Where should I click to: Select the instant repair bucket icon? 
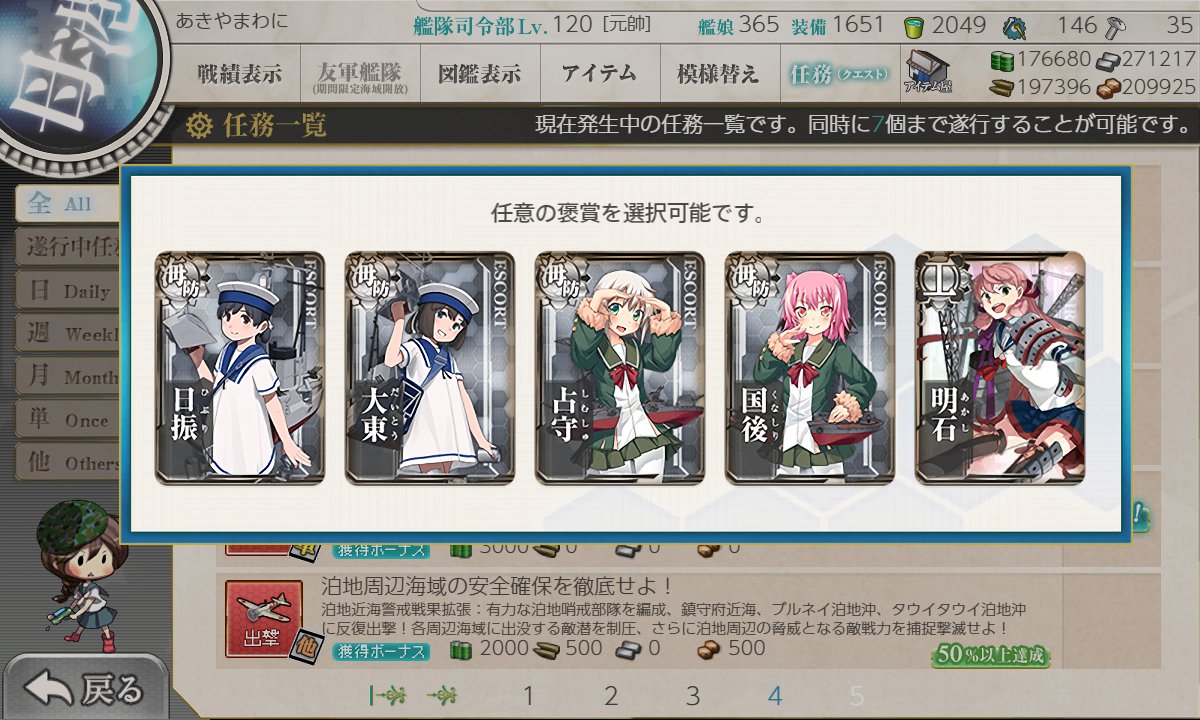click(x=914, y=25)
